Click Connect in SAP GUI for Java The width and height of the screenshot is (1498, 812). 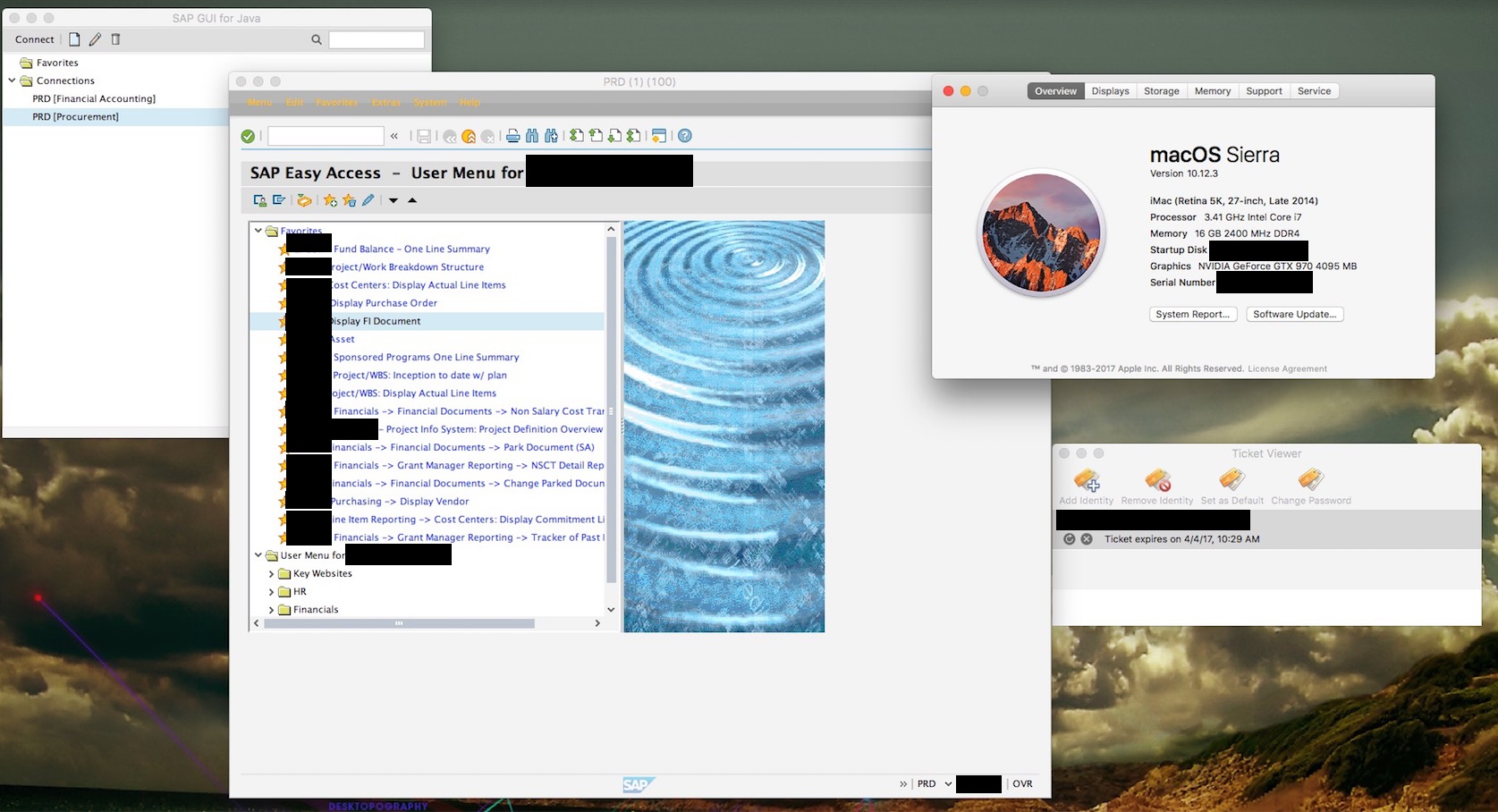click(35, 39)
